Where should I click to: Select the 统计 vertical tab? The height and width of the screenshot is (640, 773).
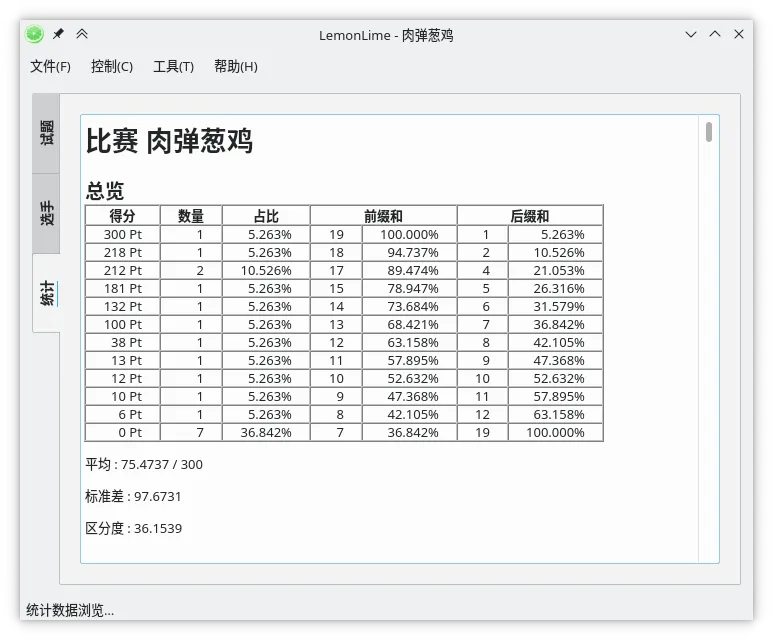click(x=46, y=293)
